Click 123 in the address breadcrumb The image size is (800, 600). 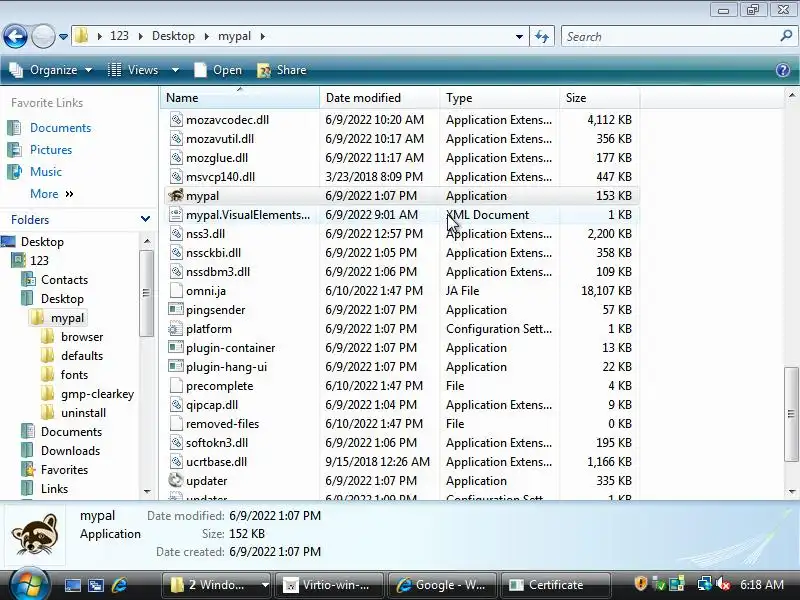coord(119,36)
